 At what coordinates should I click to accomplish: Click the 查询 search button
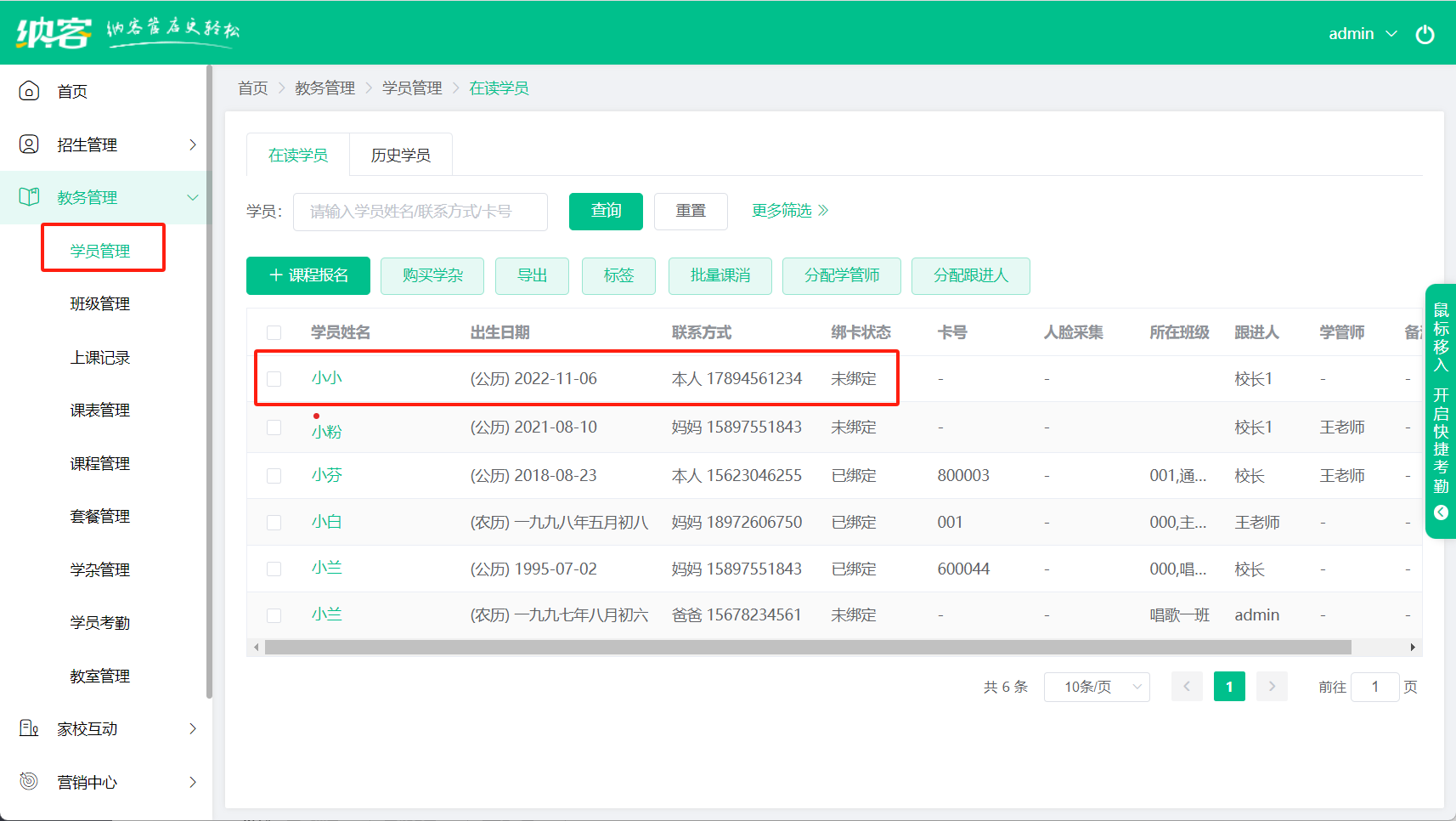pos(606,211)
